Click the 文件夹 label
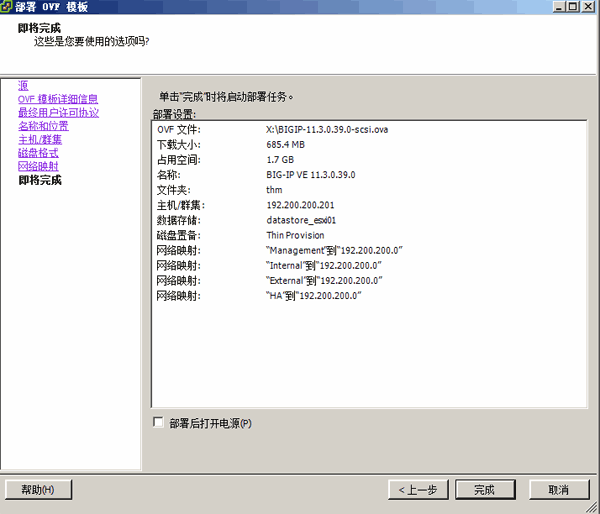Image resolution: width=600 pixels, height=514 pixels. coord(174,190)
